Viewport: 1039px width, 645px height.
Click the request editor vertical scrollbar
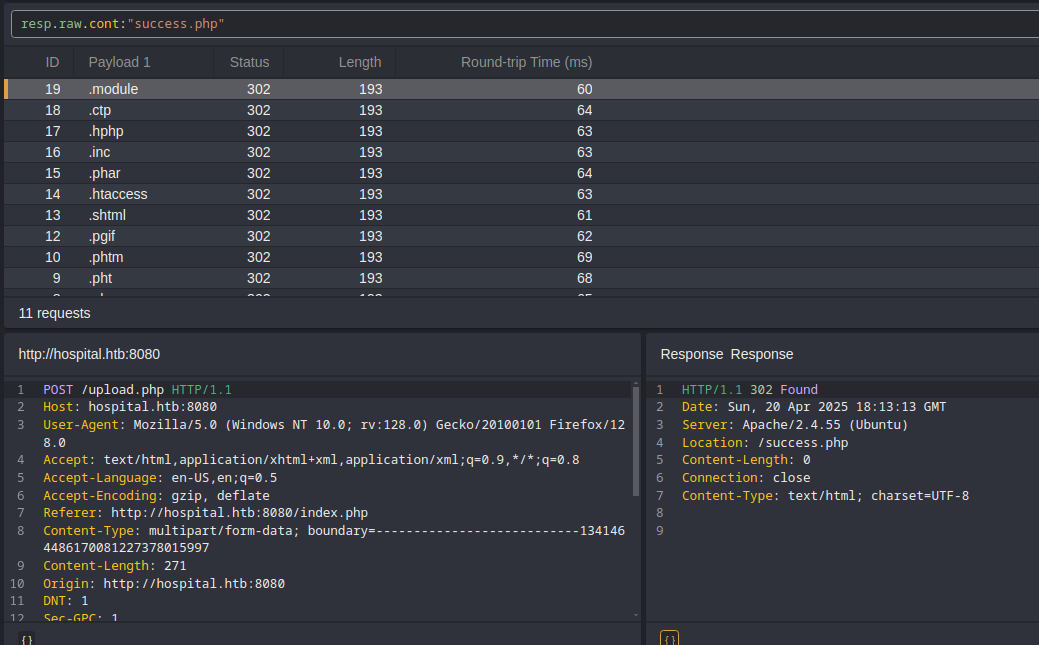tap(635, 441)
